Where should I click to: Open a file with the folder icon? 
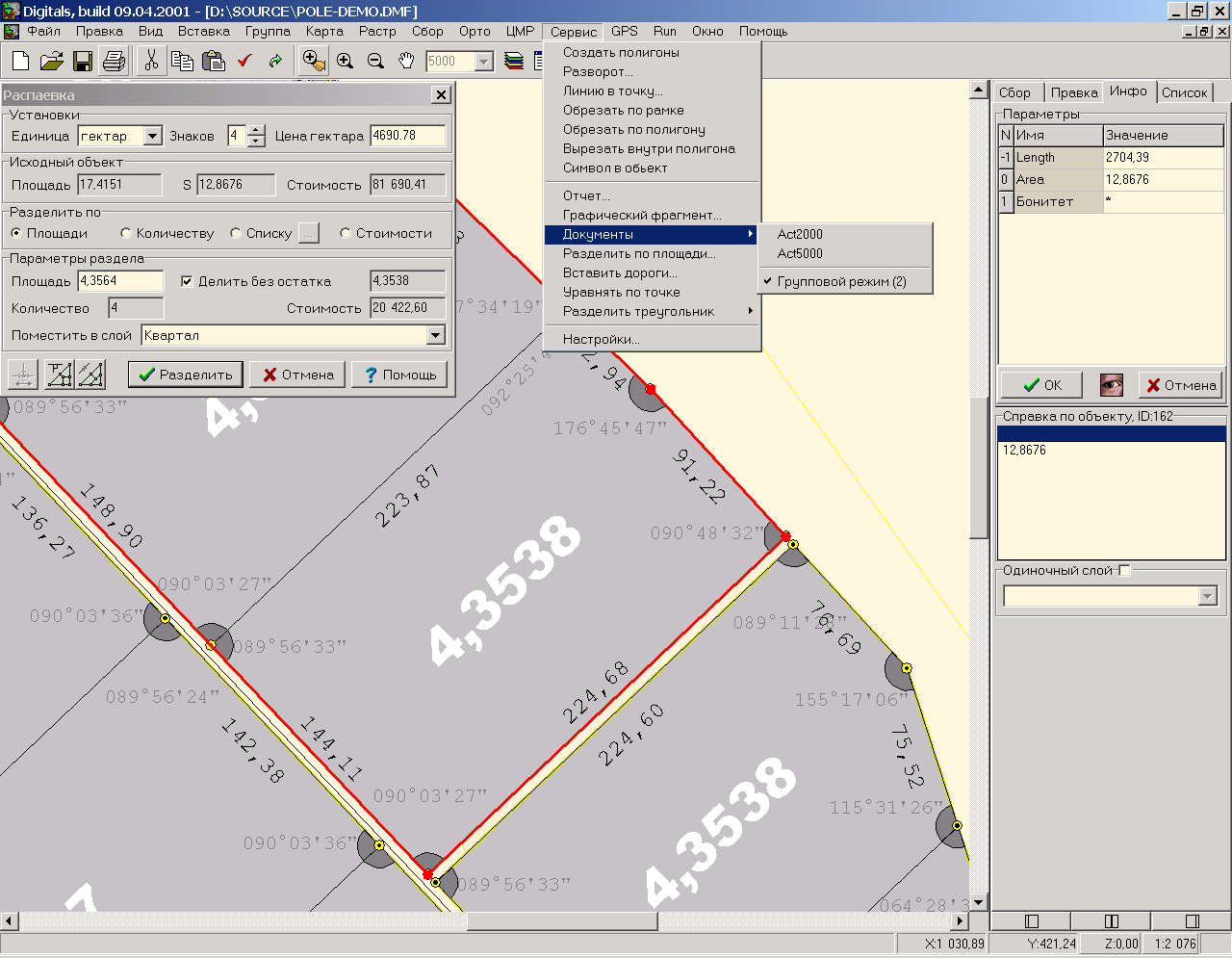tap(51, 62)
